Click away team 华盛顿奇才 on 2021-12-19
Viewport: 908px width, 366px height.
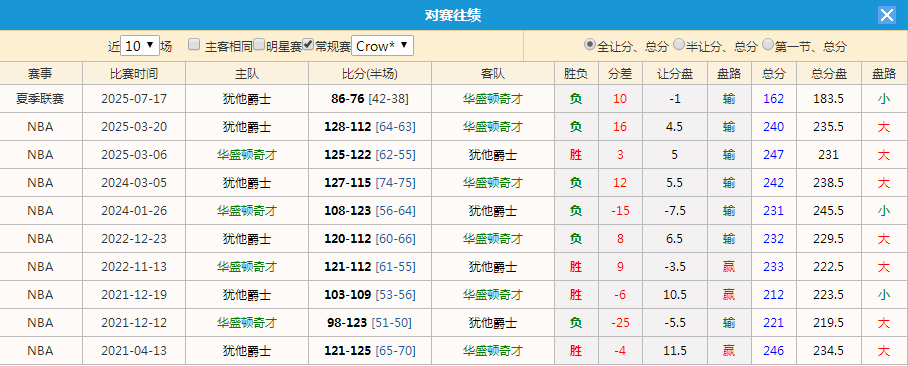click(x=493, y=295)
